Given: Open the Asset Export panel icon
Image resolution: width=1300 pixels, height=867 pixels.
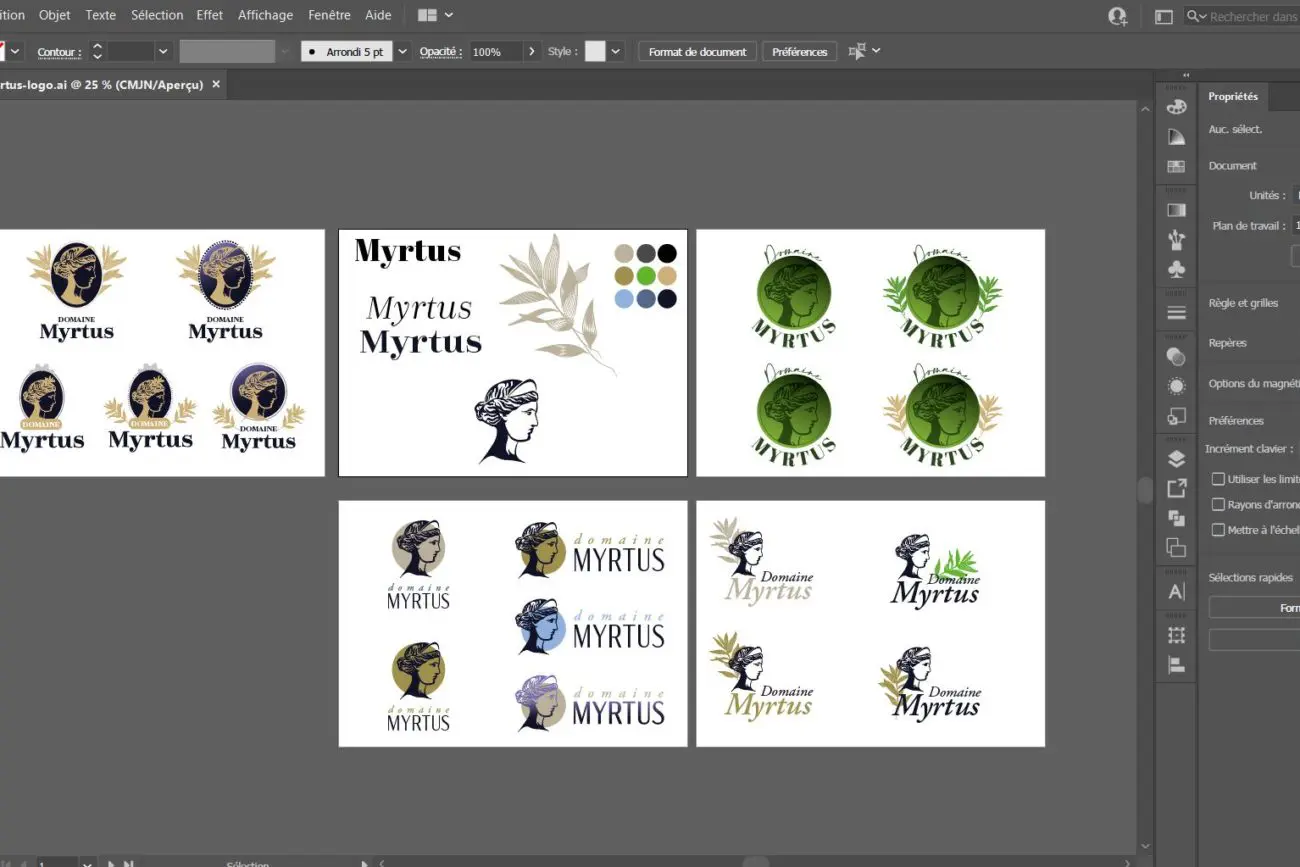Looking at the screenshot, I should point(1176,489).
